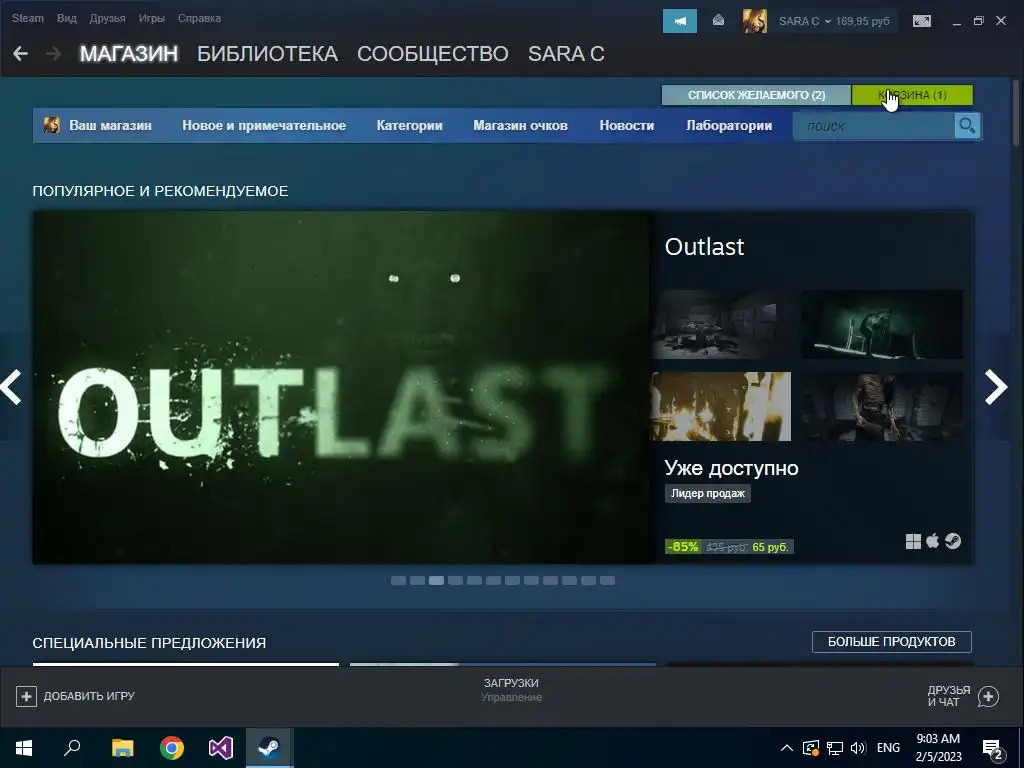This screenshot has width=1024, height=768.
Task: Click БОЛЬШЕ ПРОДУКТОВ button
Action: (891, 642)
